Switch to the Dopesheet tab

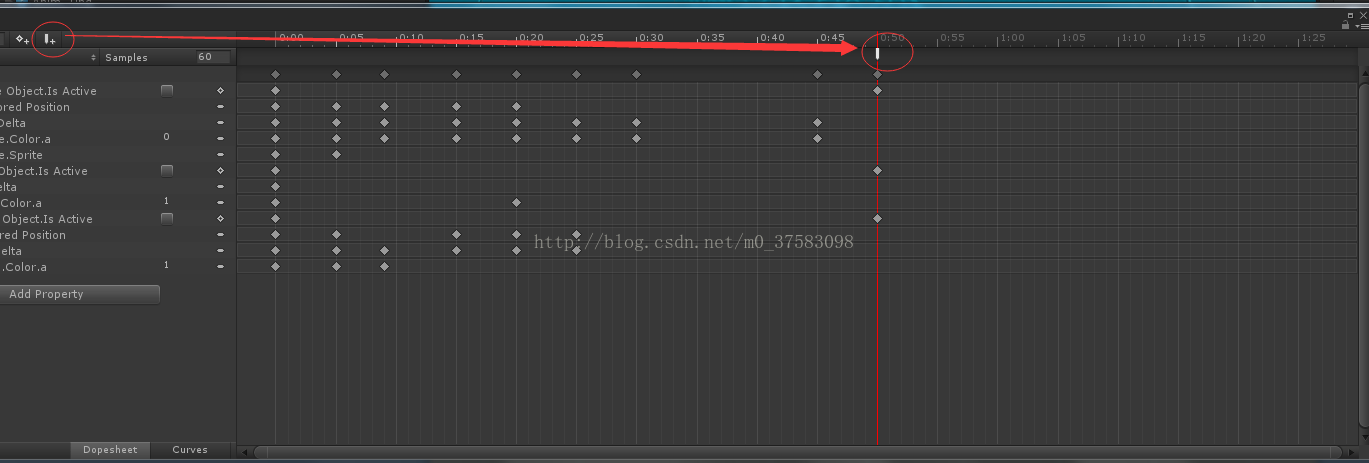(110, 450)
